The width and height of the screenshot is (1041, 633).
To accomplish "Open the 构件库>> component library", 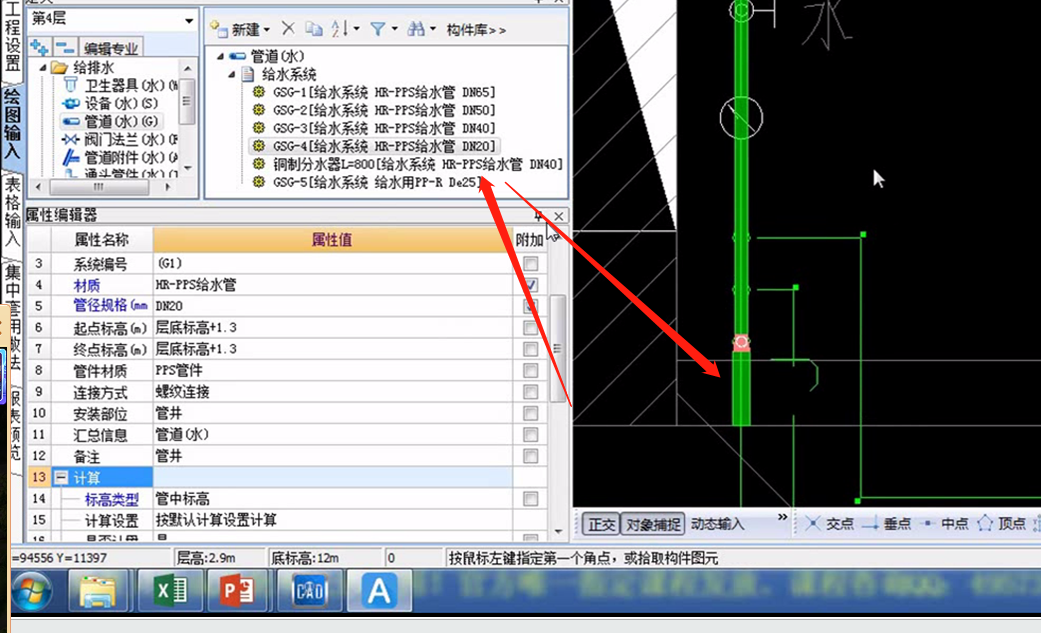I will coord(475,29).
